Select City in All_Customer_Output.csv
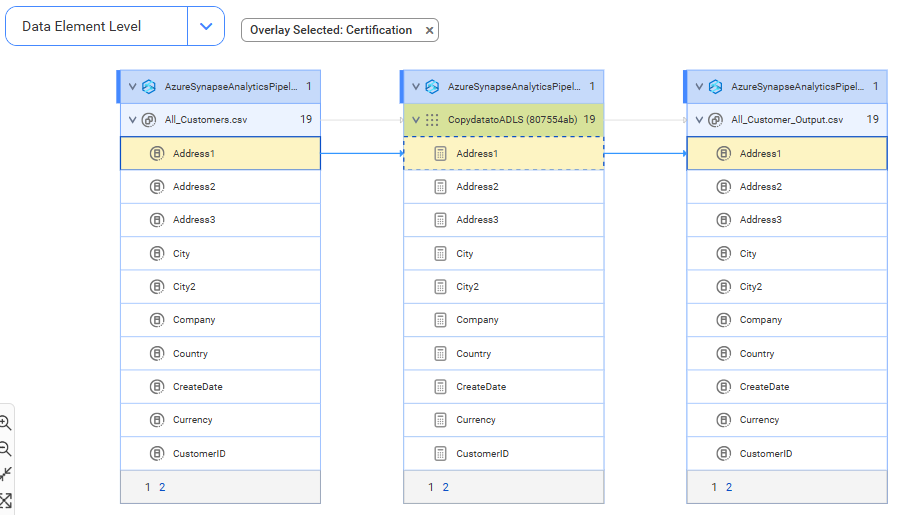This screenshot has height=515, width=907. pos(787,253)
